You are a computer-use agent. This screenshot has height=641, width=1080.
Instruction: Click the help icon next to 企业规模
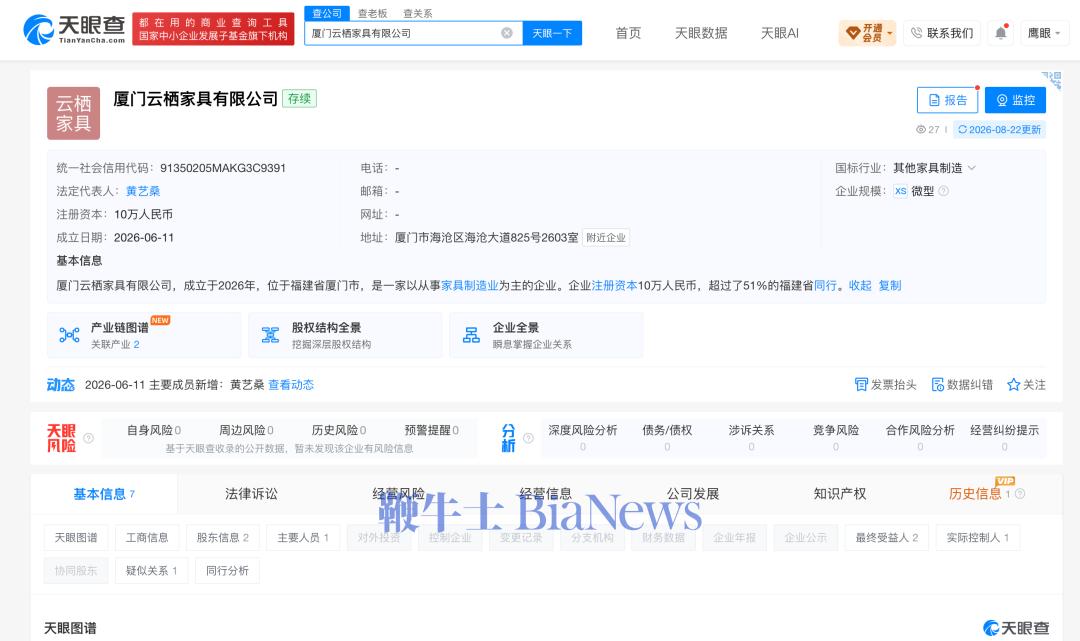coord(944,191)
